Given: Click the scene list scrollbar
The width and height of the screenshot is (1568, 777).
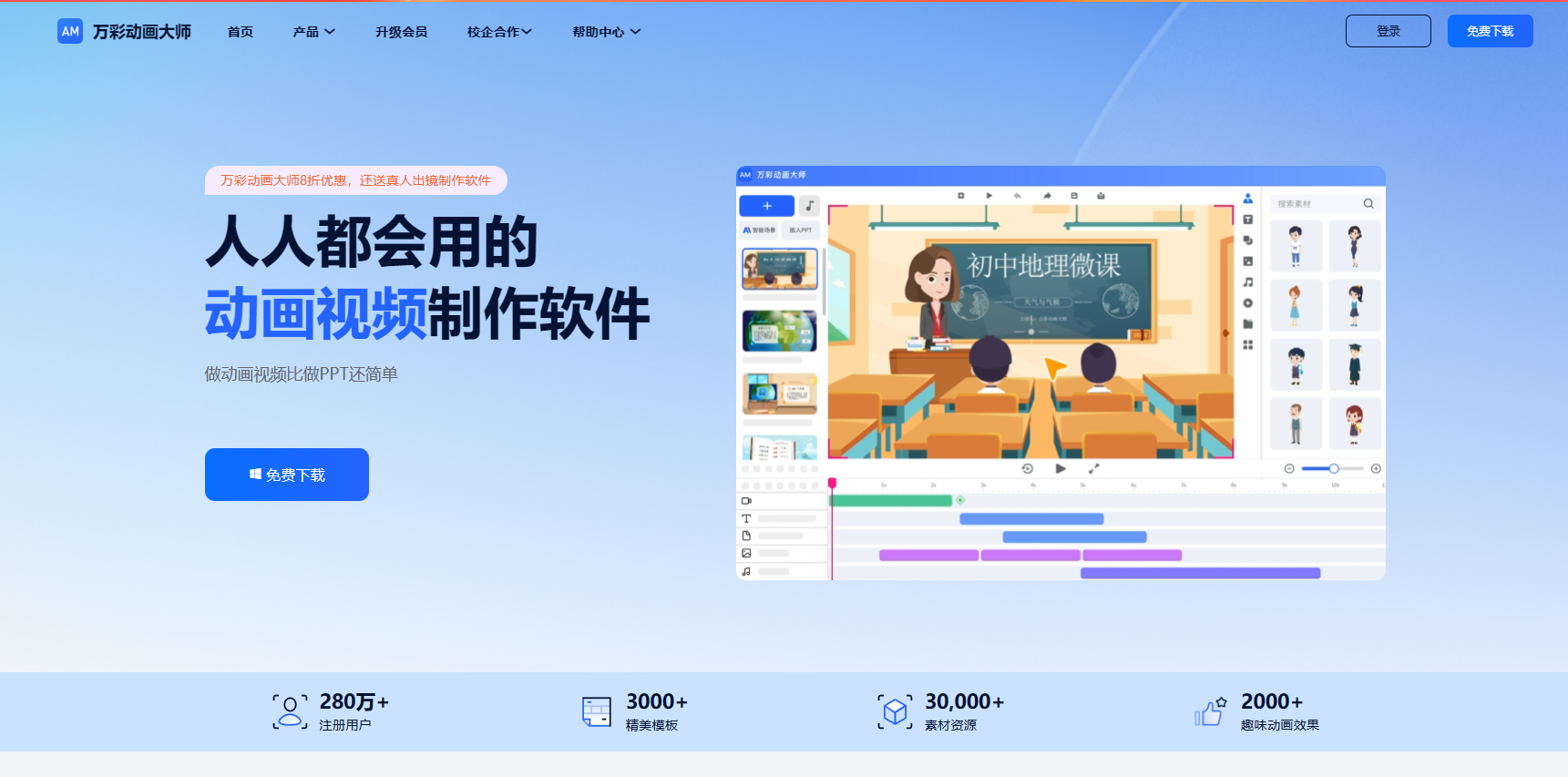Looking at the screenshot, I should click(825, 281).
